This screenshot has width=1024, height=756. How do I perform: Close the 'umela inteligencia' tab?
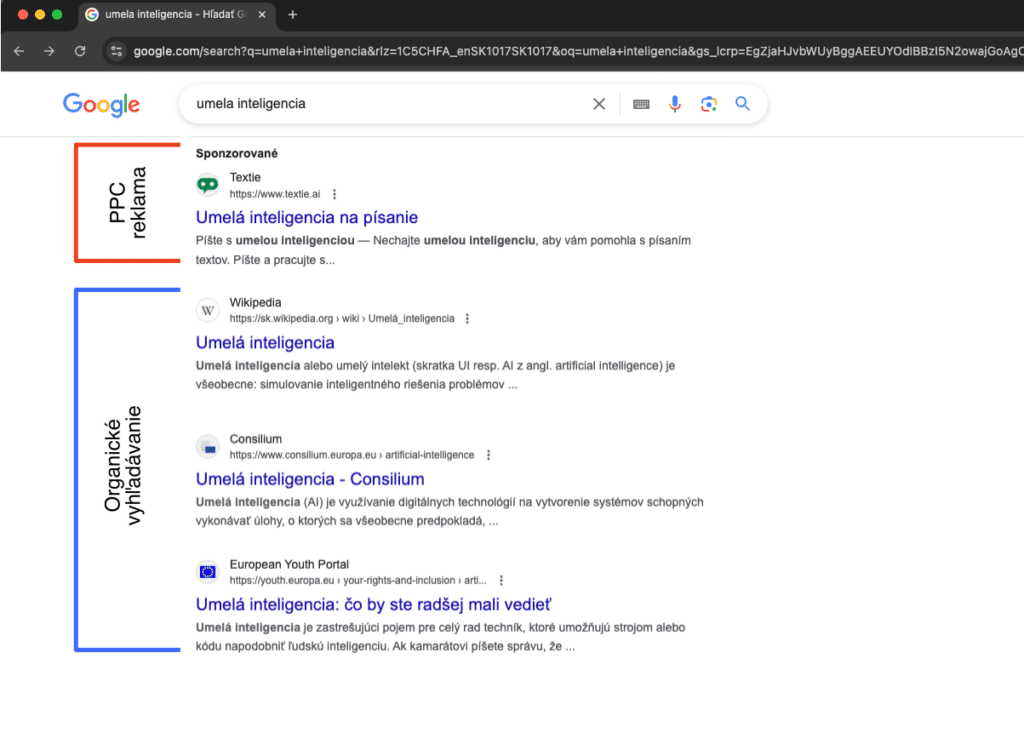[x=262, y=14]
